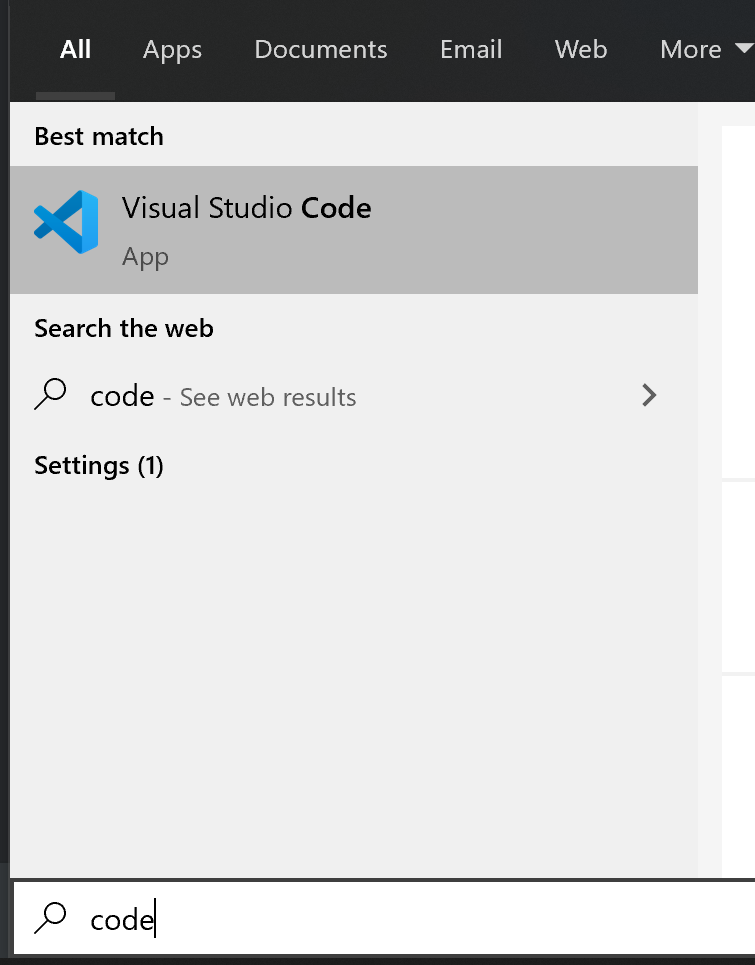Select the All results tab

(x=76, y=49)
